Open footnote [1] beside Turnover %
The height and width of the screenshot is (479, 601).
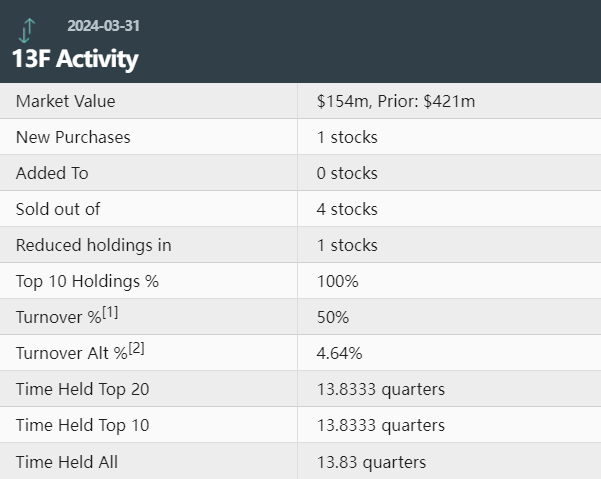point(110,313)
